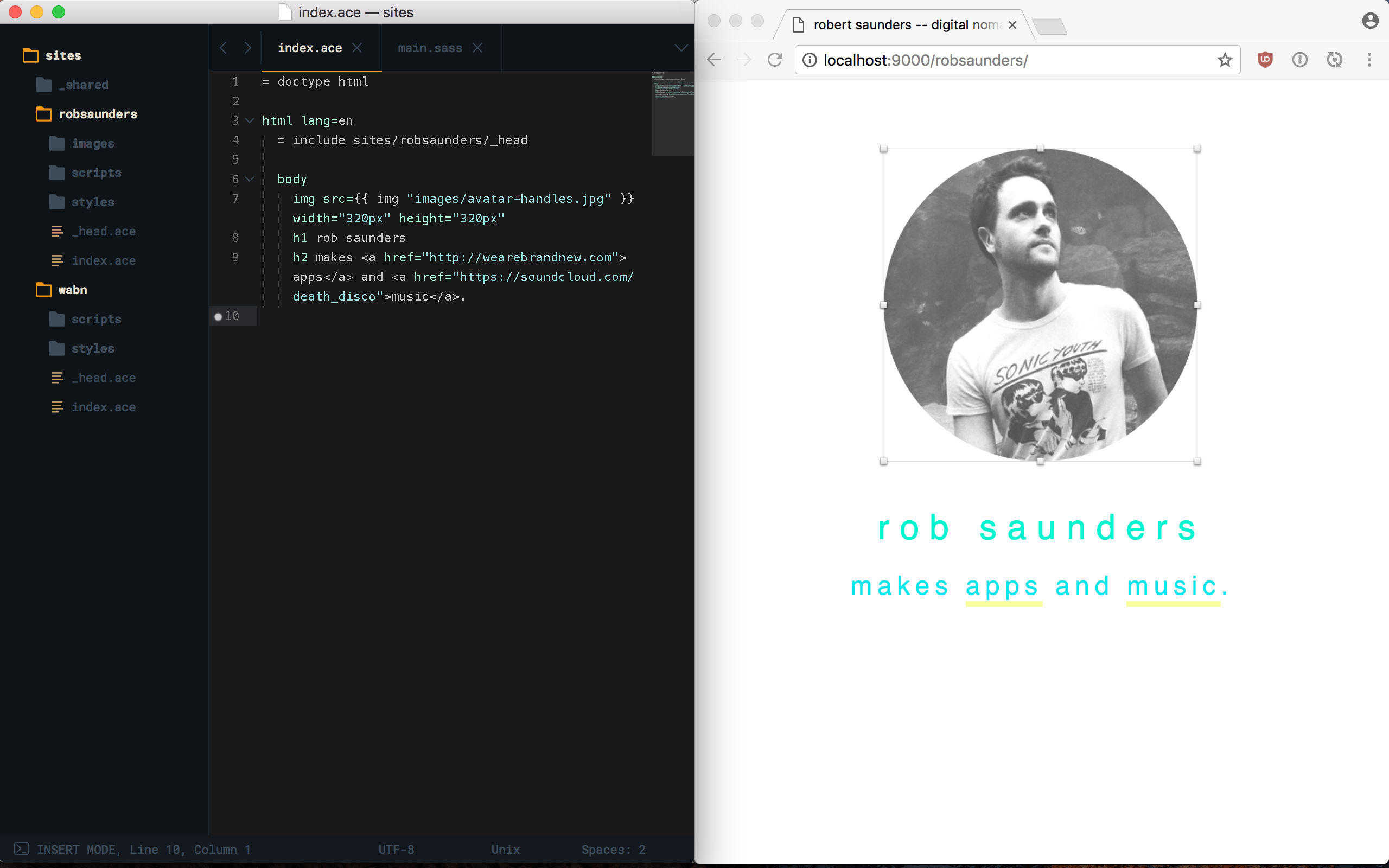1389x868 pixels.
Task: Click the apps link in browser preview
Action: 1003,585
